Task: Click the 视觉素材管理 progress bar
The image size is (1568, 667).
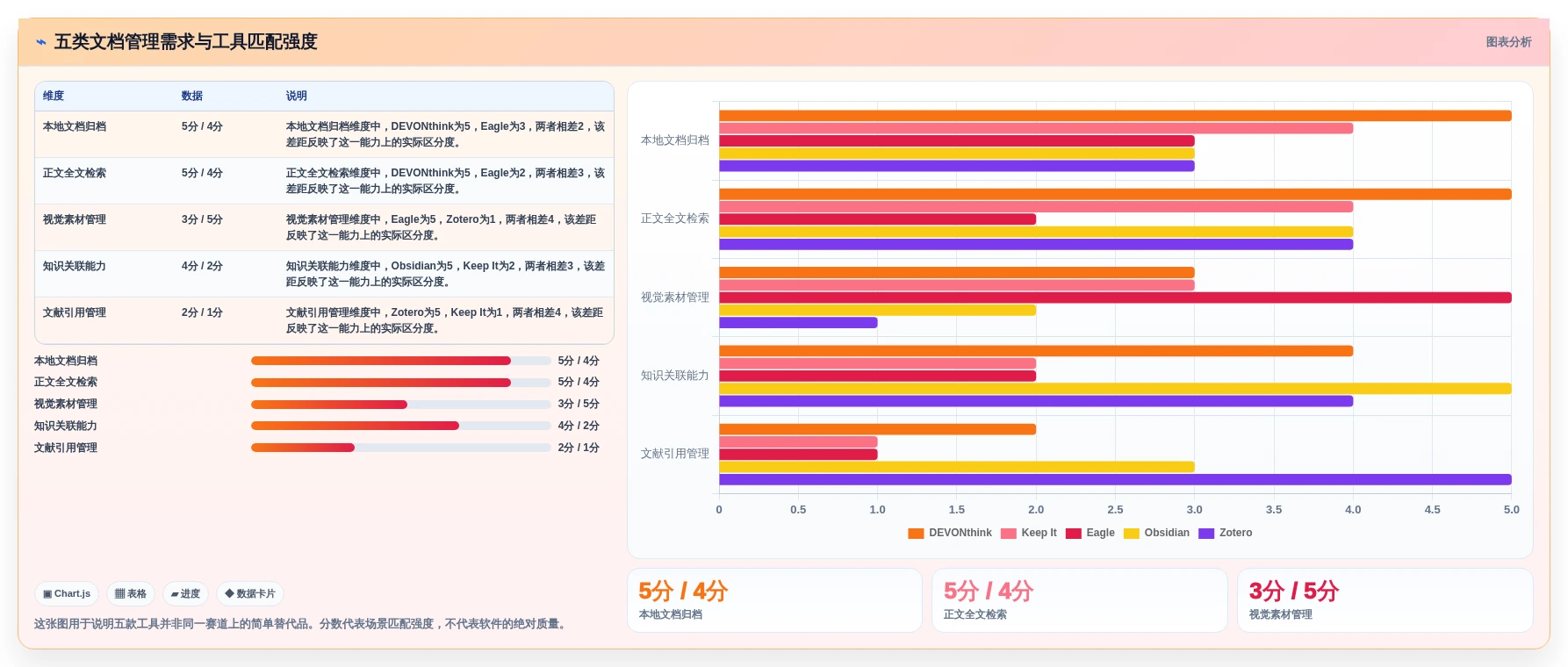Action: pyautogui.click(x=400, y=405)
